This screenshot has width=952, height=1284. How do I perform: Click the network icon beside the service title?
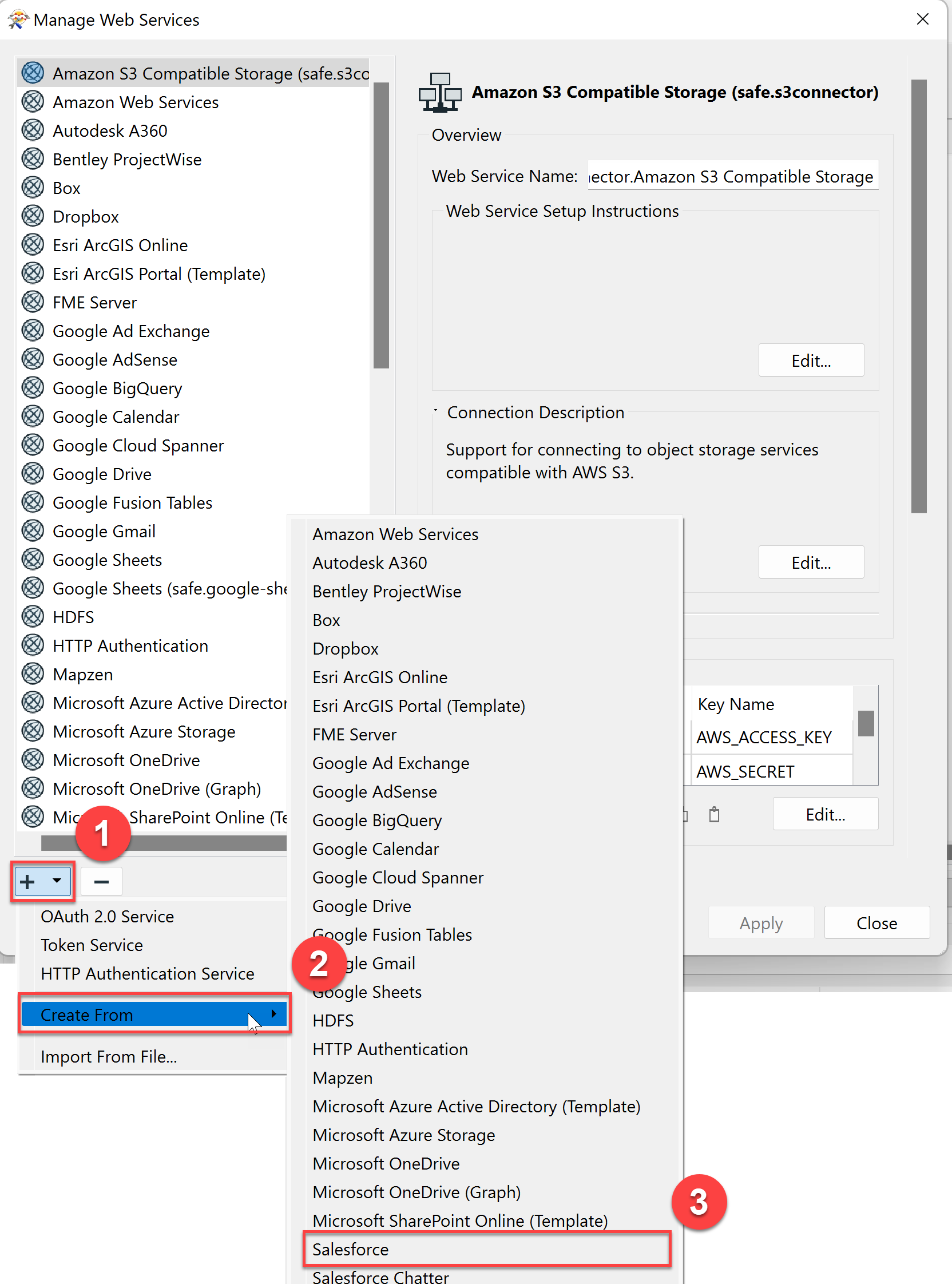441,92
